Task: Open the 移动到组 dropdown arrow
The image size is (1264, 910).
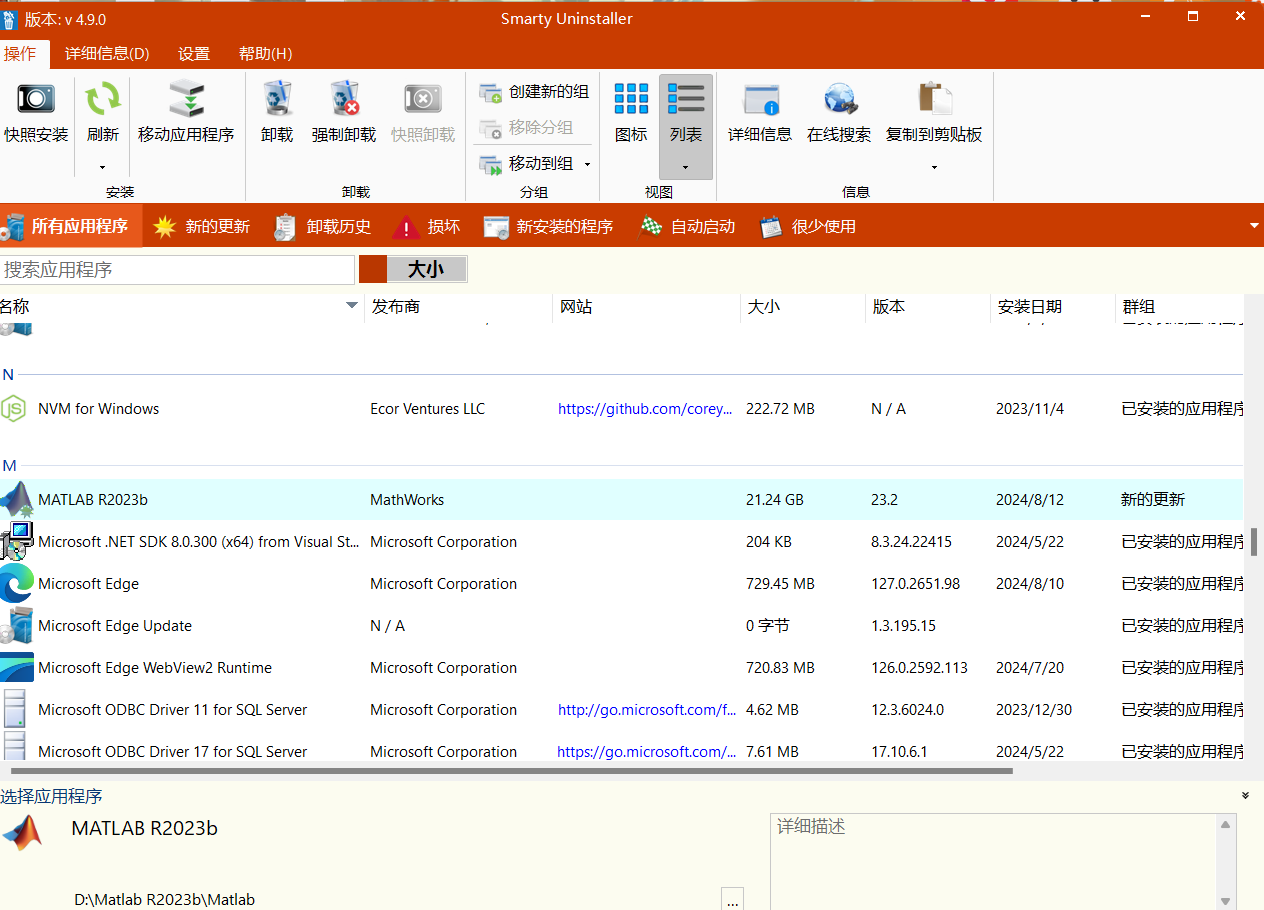Action: tap(586, 163)
